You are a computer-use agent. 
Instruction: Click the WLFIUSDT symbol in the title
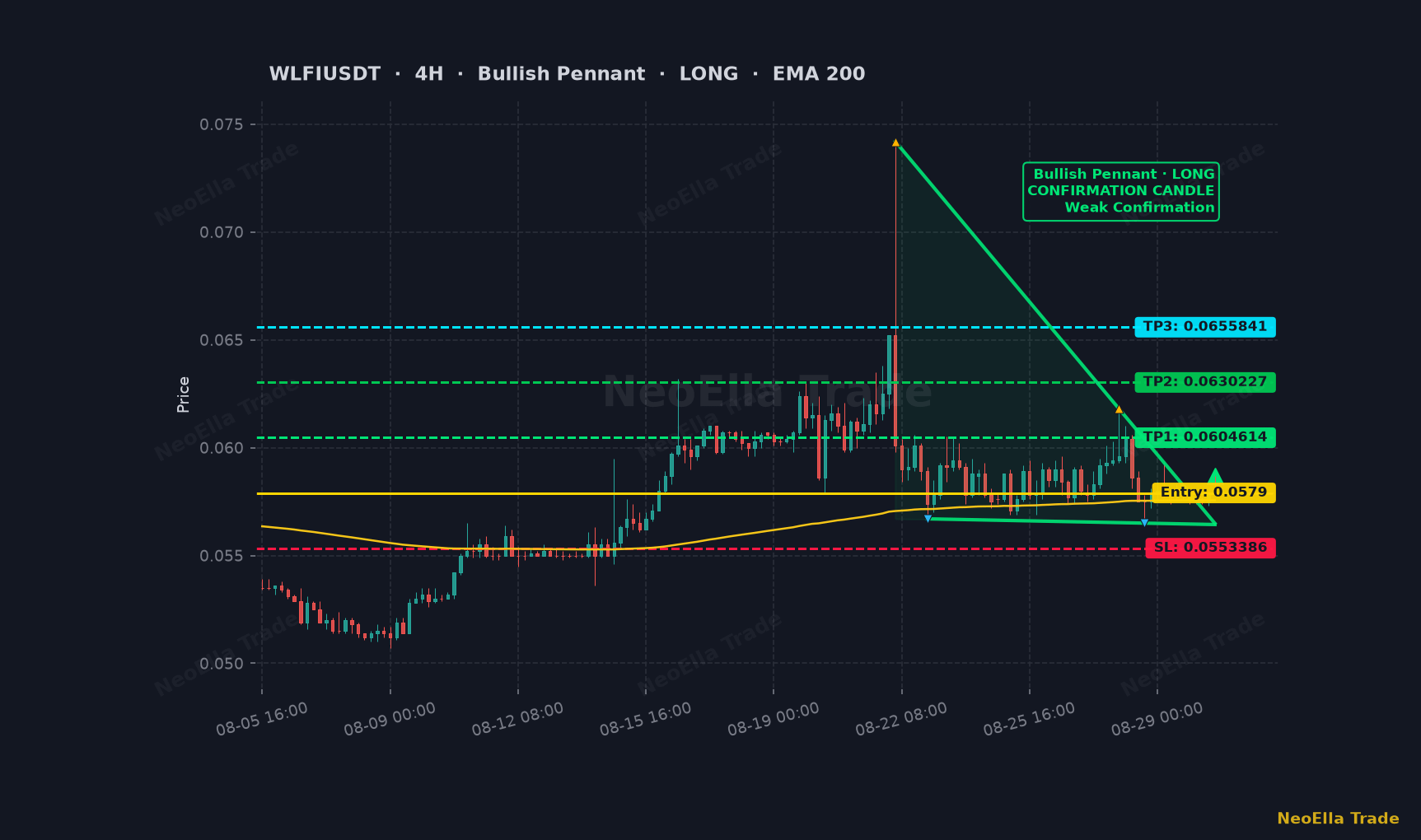click(x=325, y=74)
